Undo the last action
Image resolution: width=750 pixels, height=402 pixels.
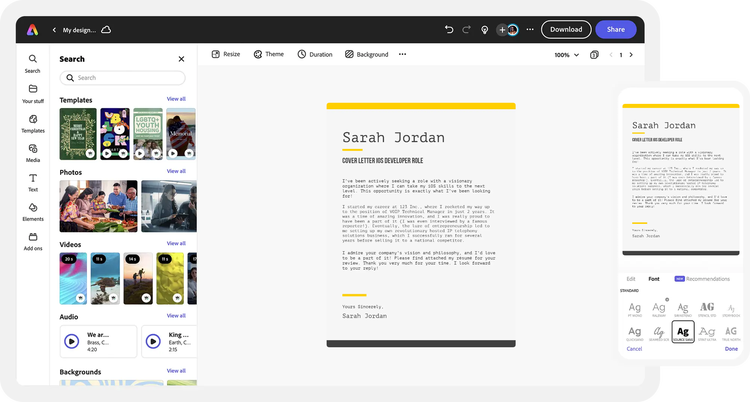[449, 30]
